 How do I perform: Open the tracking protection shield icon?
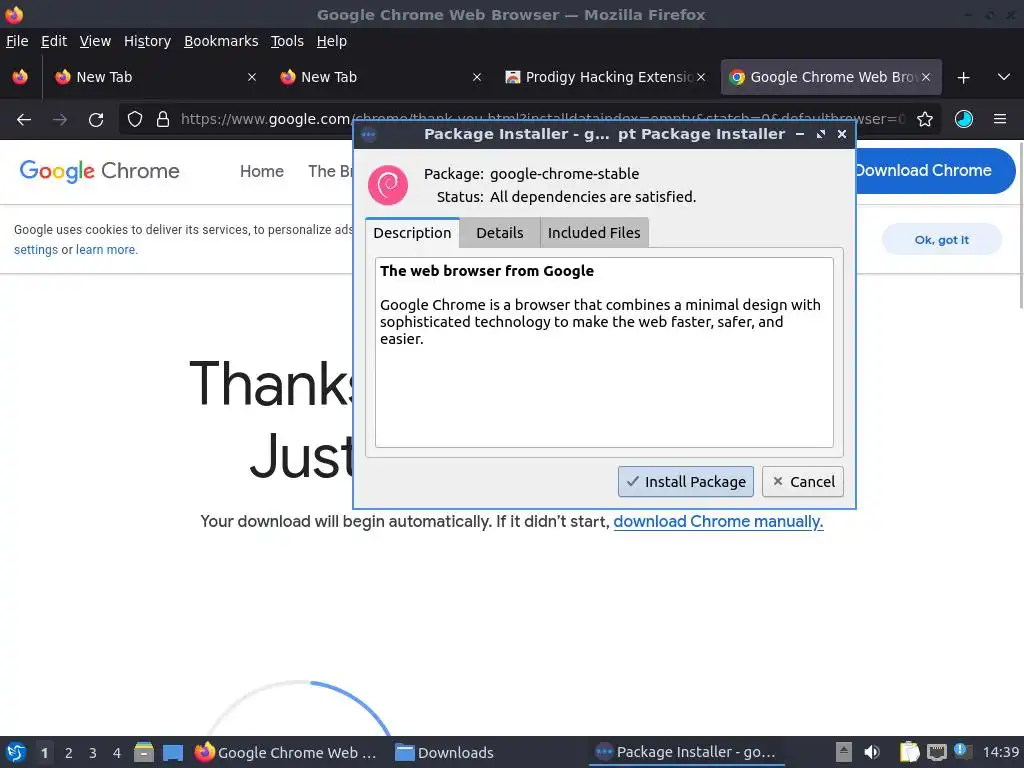coord(135,119)
